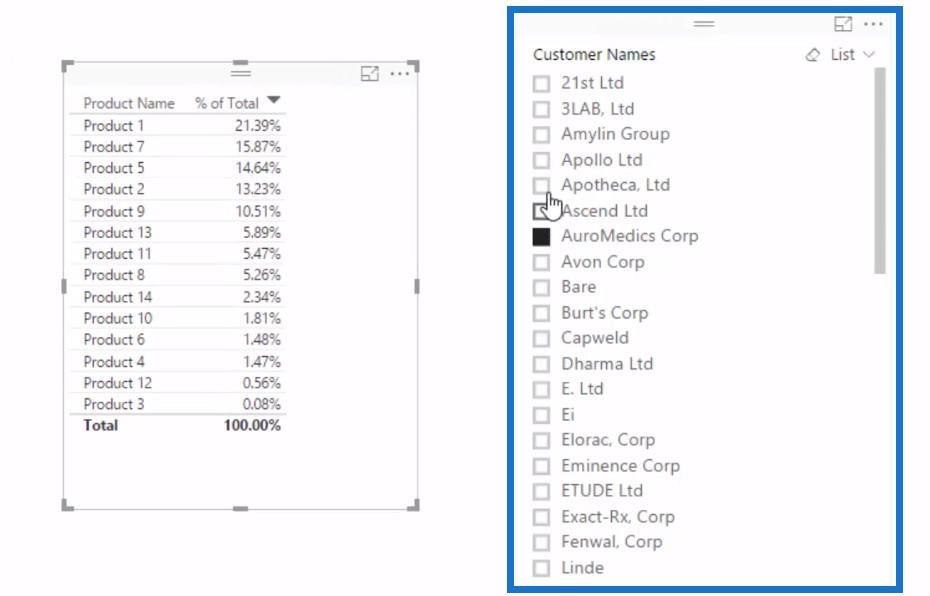
Task: Click the slicer vertical scrollbar thumb
Action: pyautogui.click(x=880, y=171)
